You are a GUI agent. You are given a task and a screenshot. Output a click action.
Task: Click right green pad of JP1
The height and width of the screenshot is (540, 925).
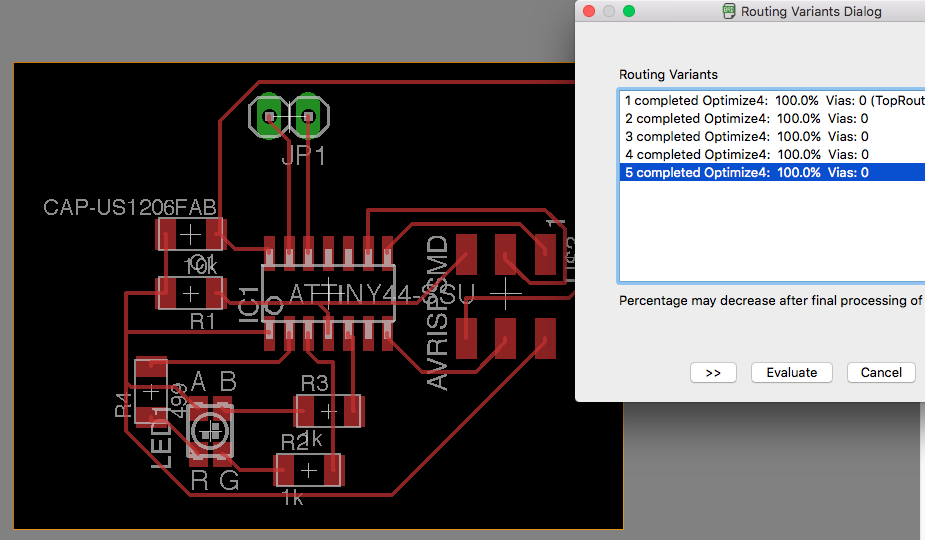[307, 116]
